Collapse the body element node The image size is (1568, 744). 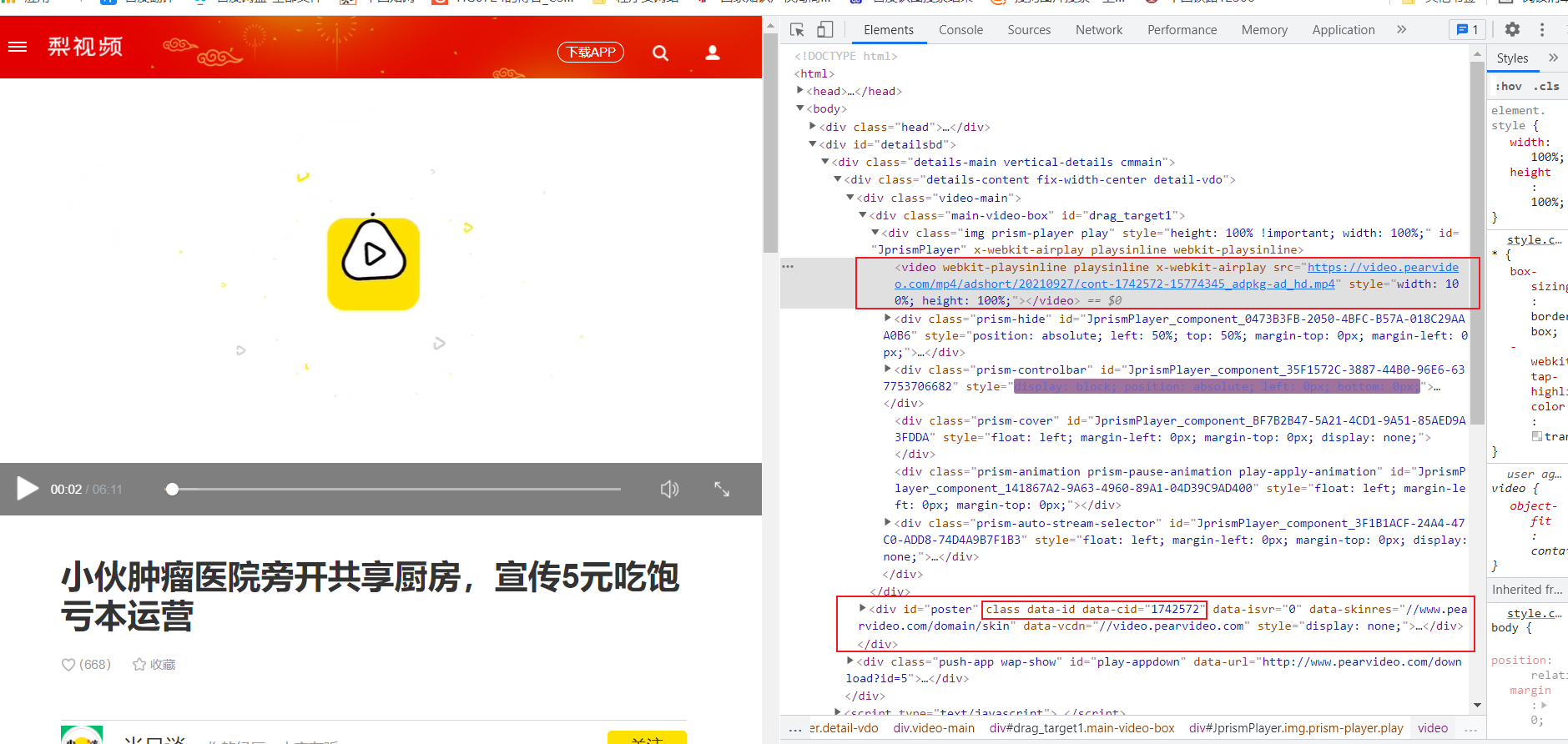tap(800, 108)
